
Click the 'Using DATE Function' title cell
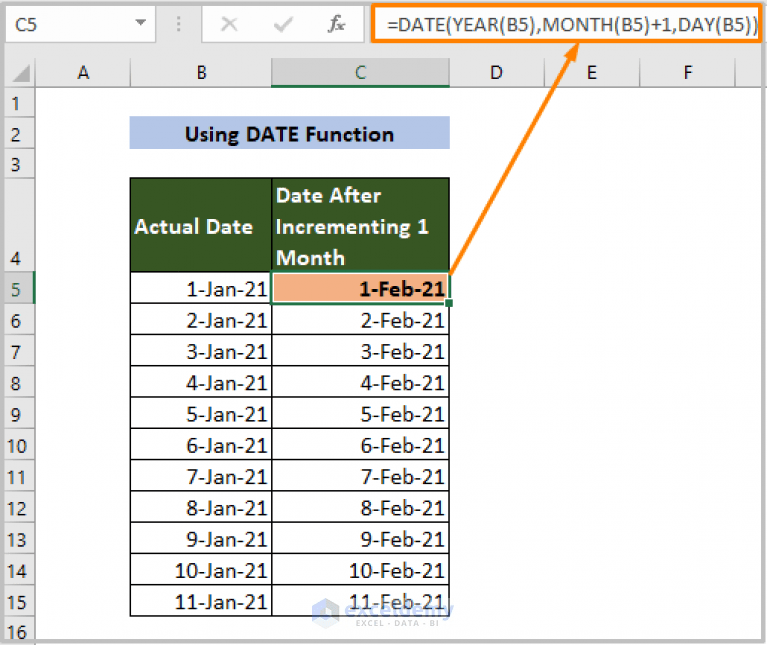(290, 133)
